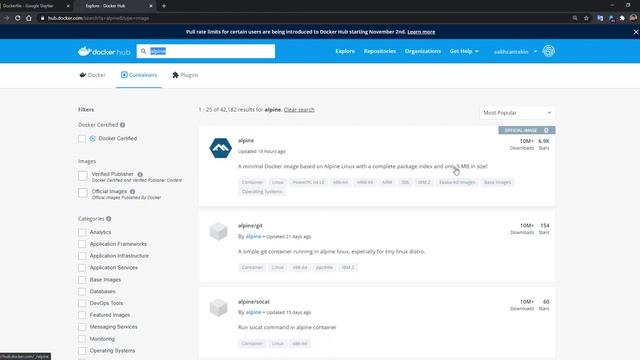This screenshot has height=360, width=640.
Task: Switch to the Docker tab
Action: pos(93,75)
